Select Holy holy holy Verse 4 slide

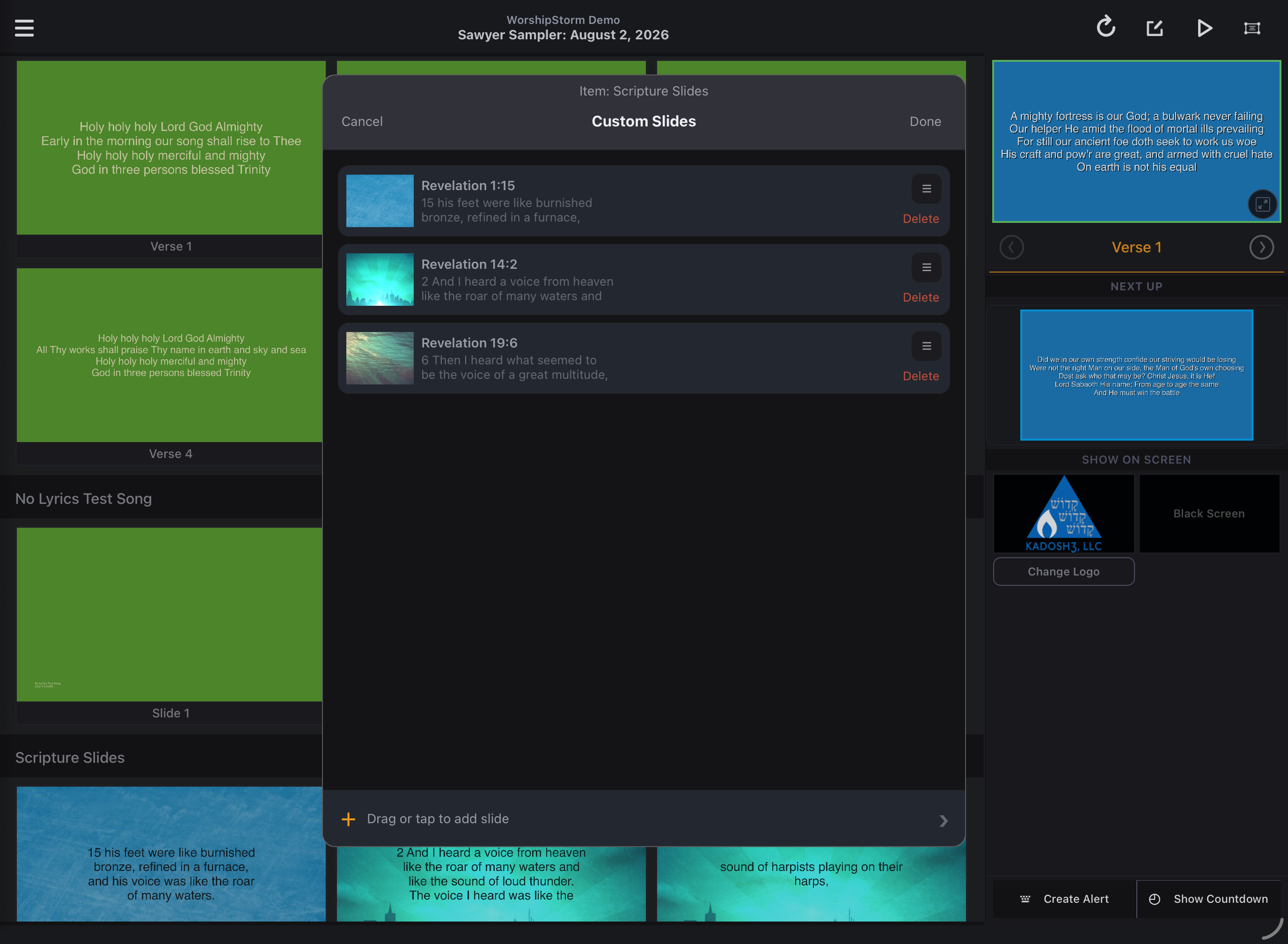(x=169, y=355)
